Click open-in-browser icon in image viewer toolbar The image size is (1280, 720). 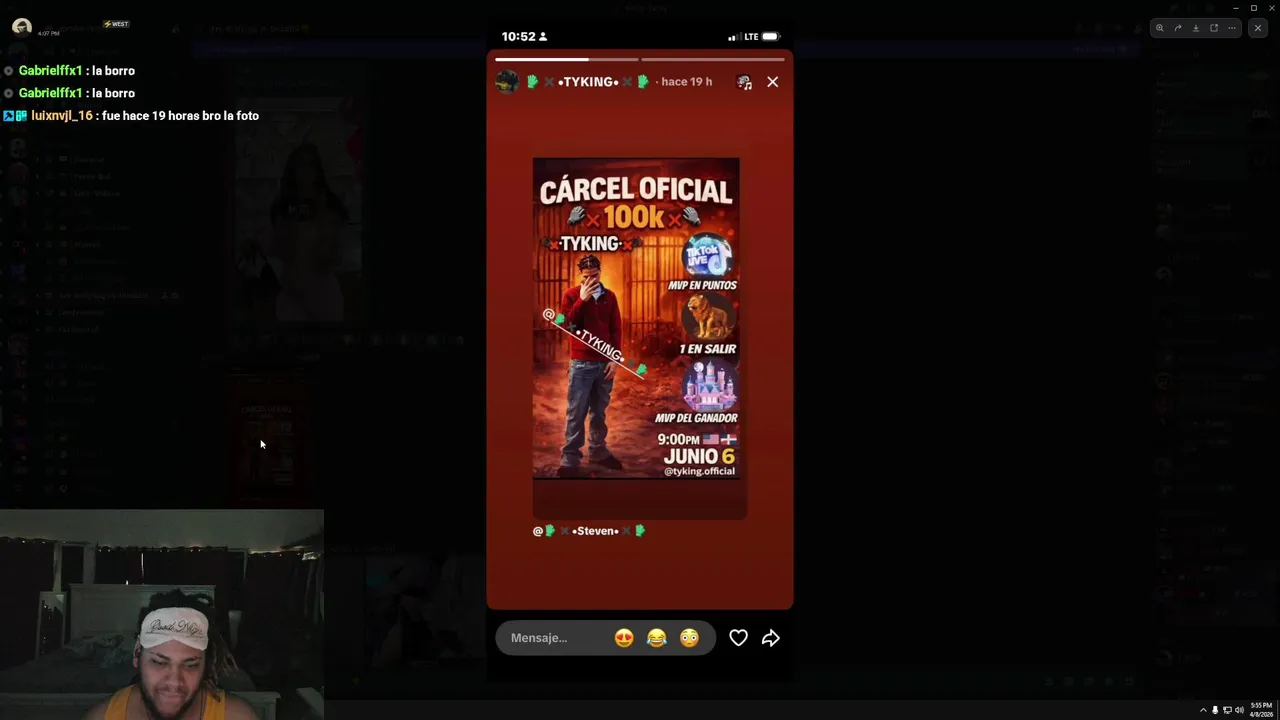1214,28
